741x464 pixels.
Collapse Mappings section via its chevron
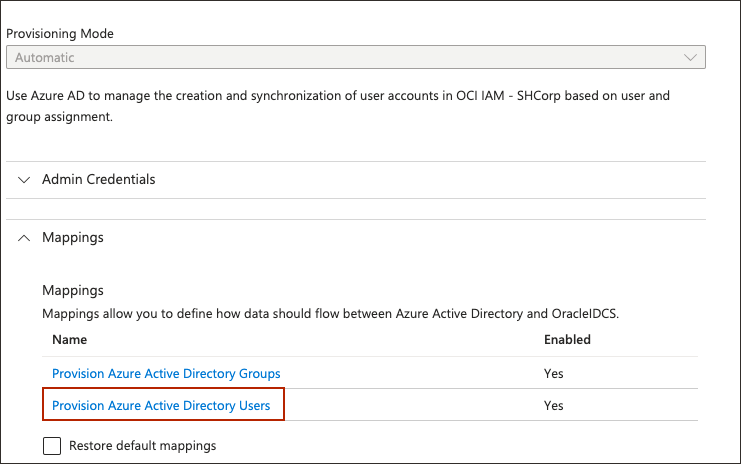coord(25,238)
